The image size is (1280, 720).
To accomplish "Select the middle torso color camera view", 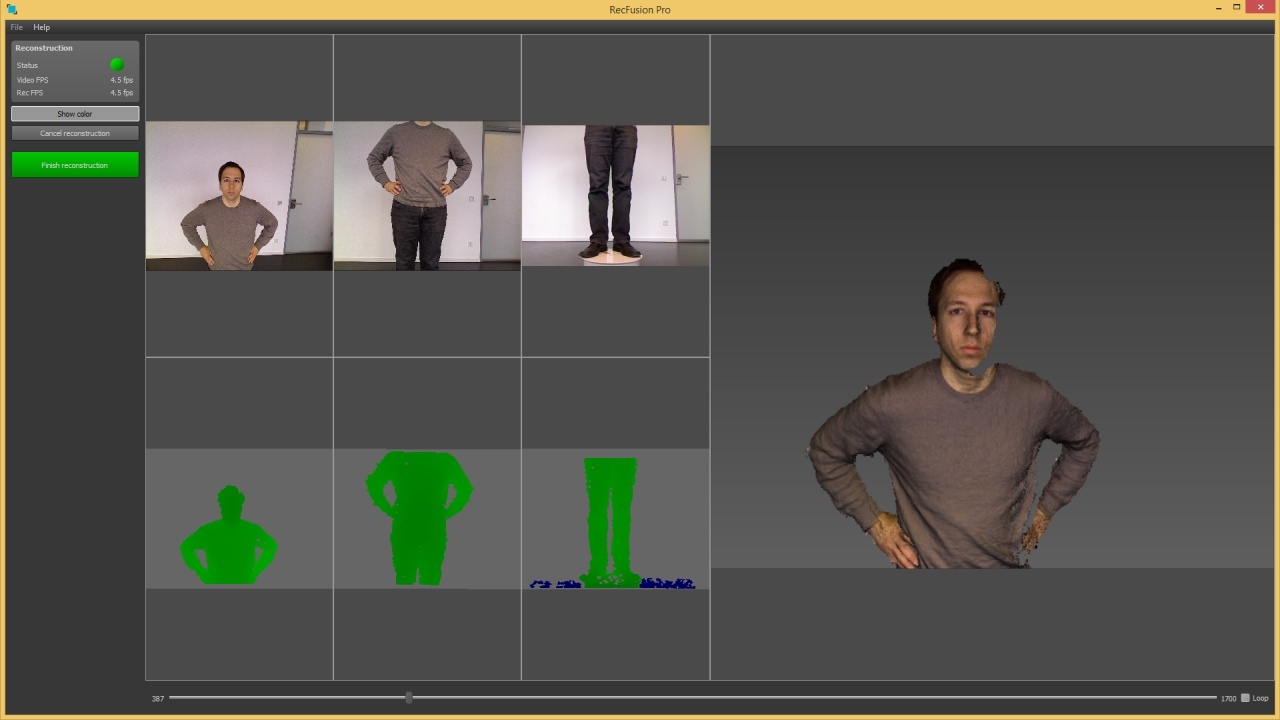I will coord(427,196).
